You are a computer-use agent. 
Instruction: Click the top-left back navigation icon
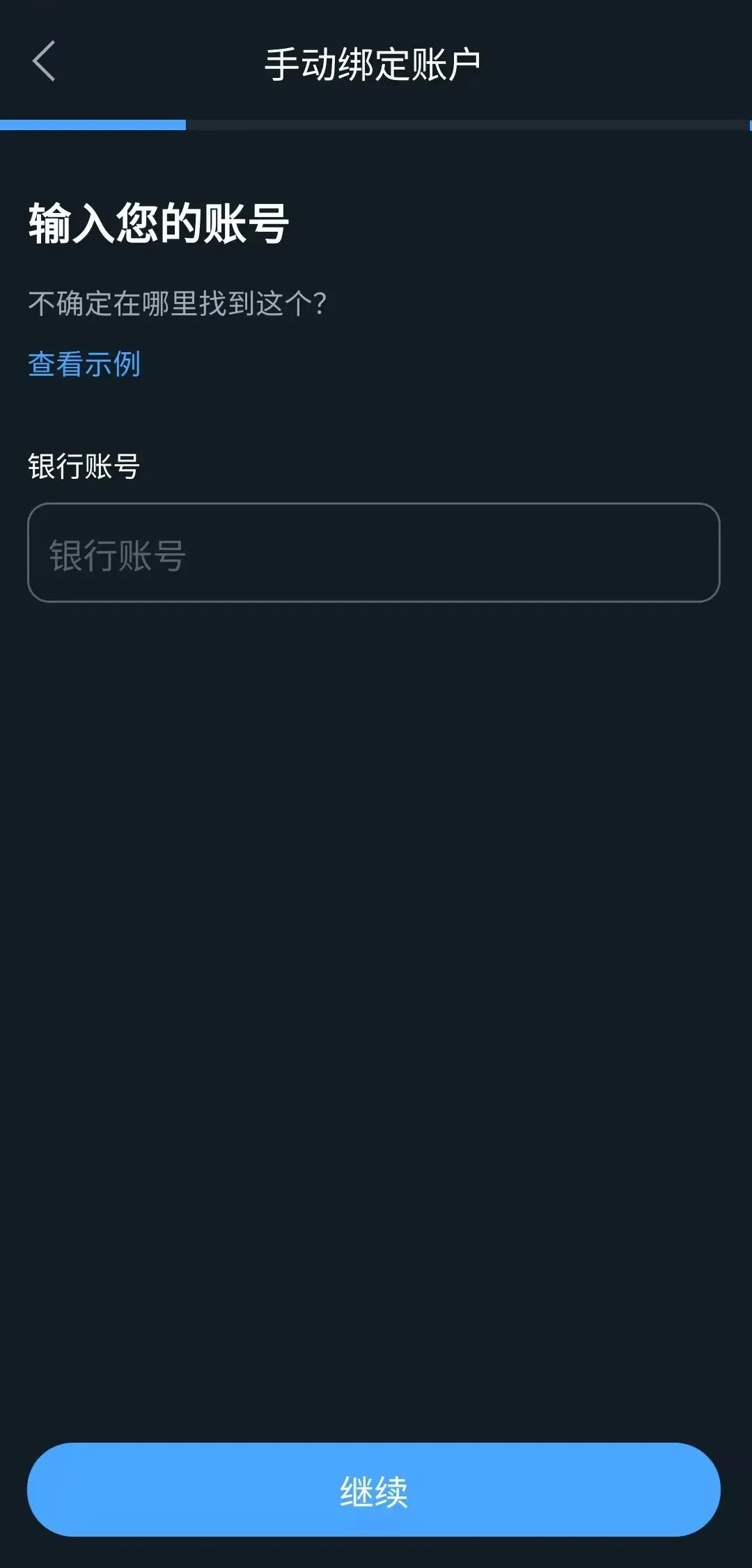coord(44,61)
